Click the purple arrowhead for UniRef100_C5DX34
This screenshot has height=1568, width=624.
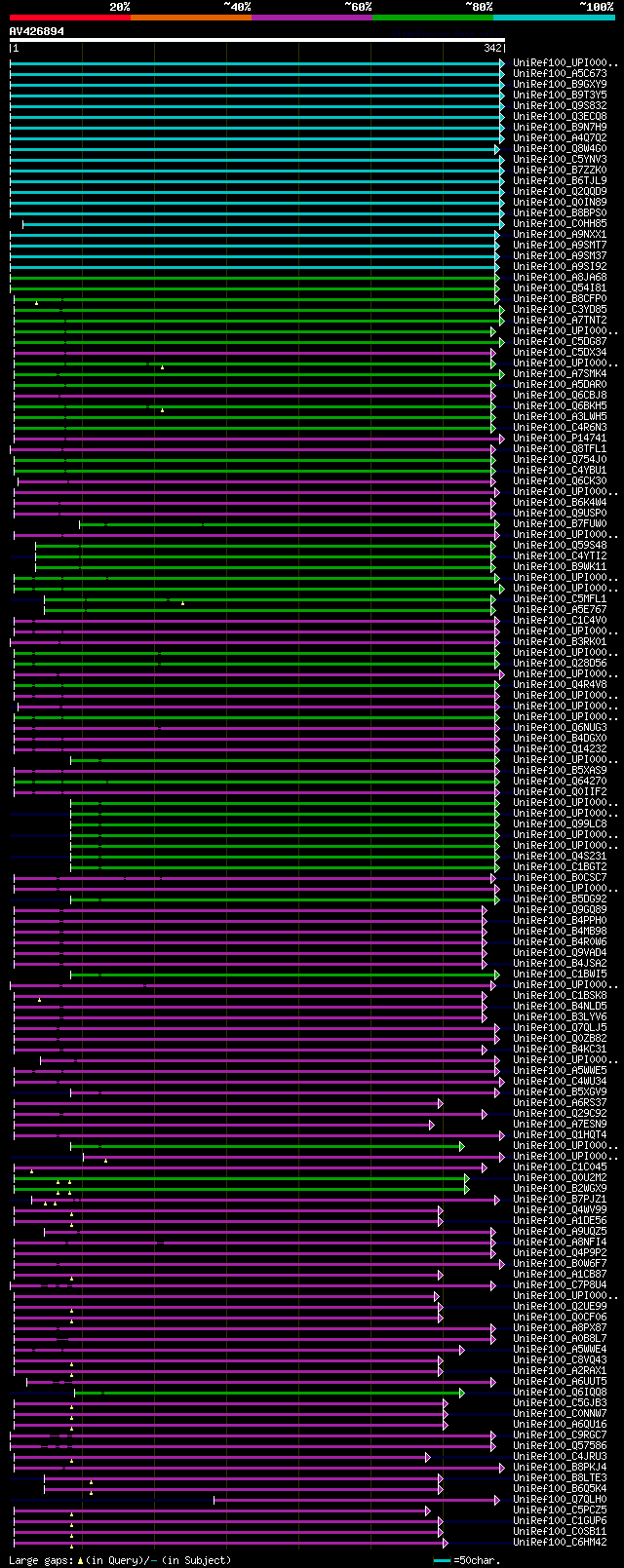[493, 352]
